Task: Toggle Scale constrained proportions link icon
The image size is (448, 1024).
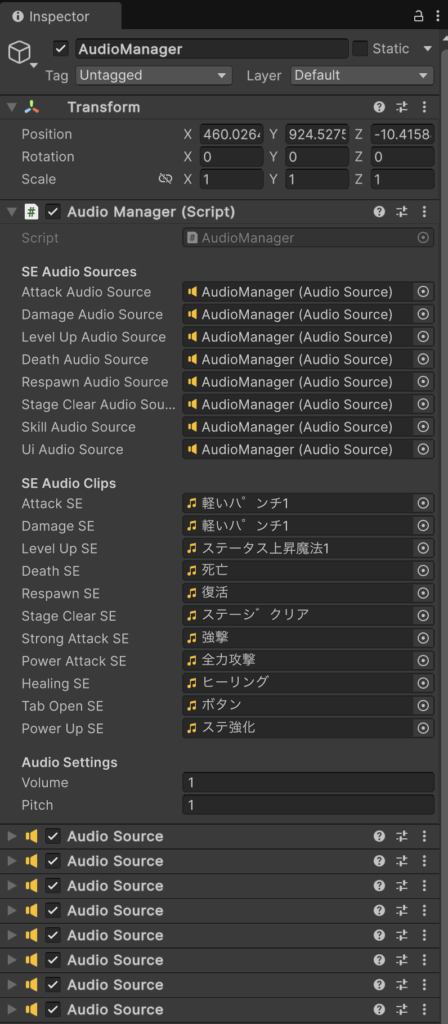Action: [x=165, y=179]
